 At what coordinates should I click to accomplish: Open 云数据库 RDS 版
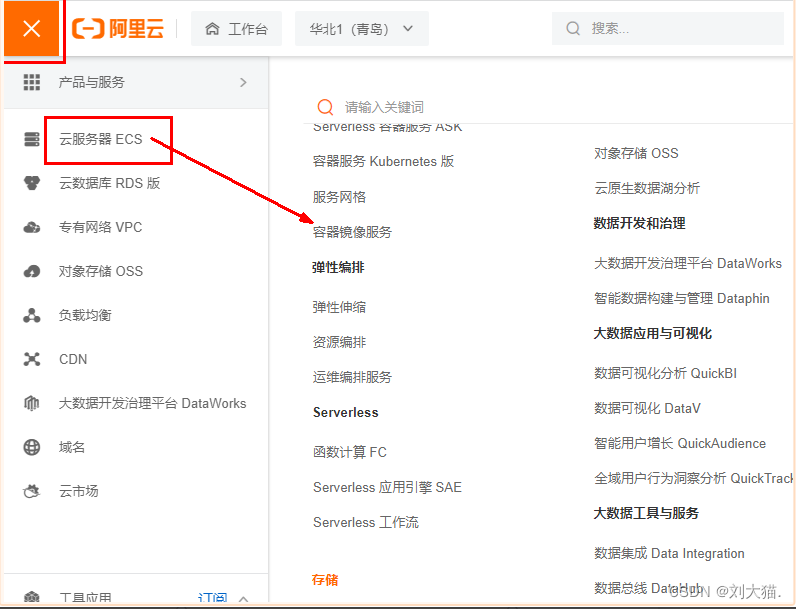[x=110, y=183]
